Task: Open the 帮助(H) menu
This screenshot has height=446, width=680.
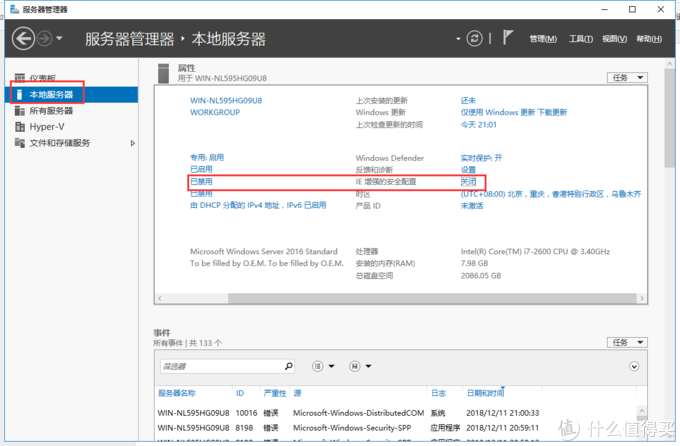Action: [649, 39]
